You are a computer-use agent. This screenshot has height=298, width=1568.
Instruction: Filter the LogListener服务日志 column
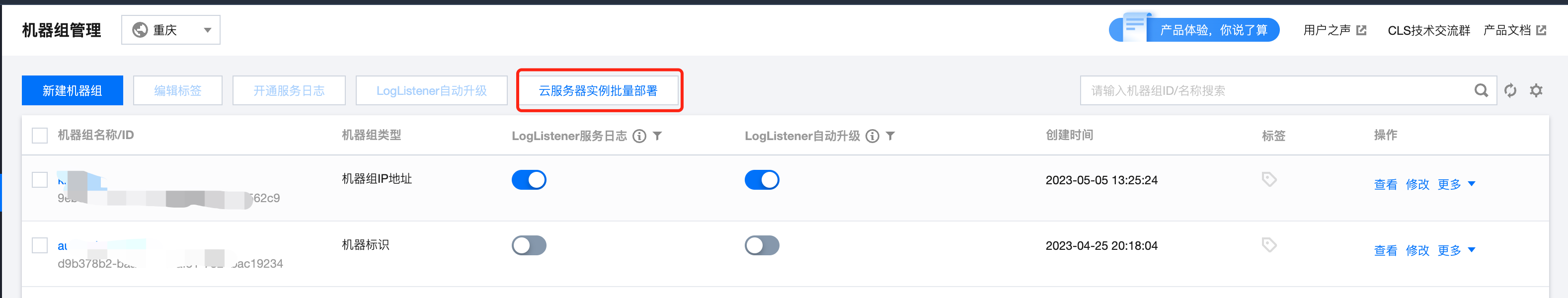657,136
